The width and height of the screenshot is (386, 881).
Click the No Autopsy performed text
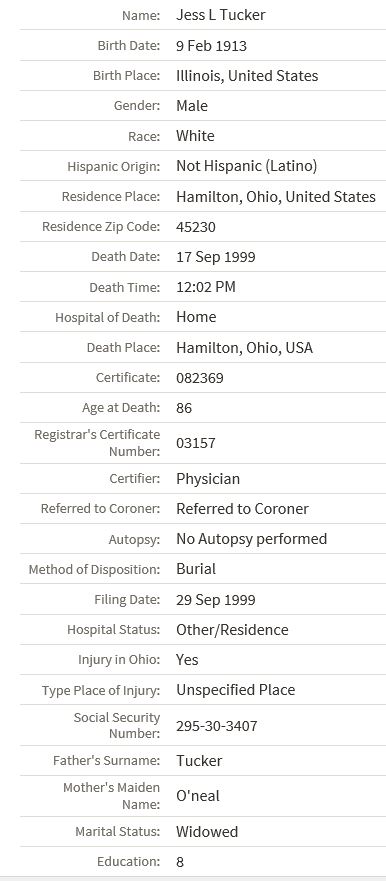(252, 539)
